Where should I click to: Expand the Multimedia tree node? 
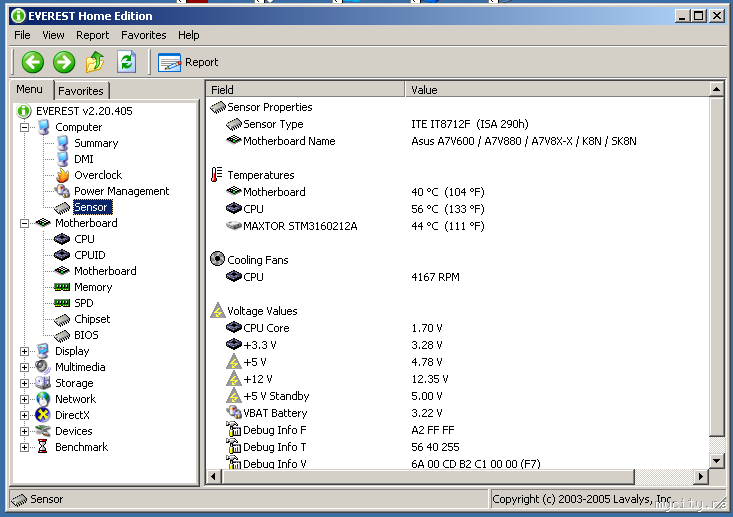click(24, 367)
